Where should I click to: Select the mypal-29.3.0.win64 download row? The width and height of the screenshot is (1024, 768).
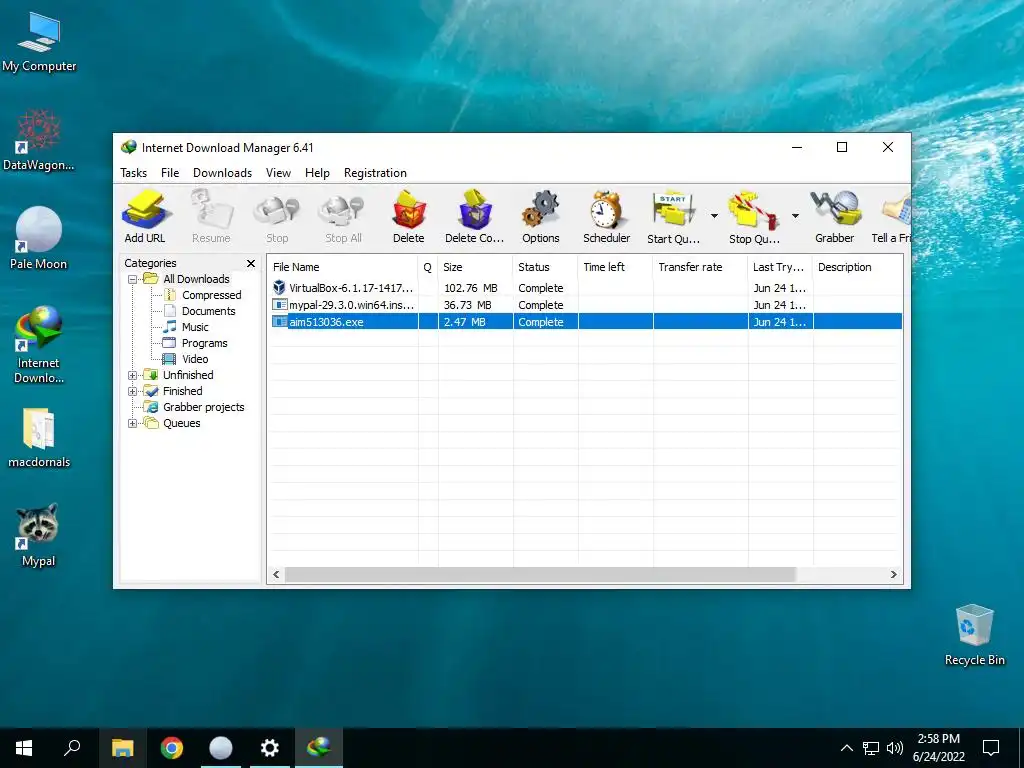coord(586,305)
